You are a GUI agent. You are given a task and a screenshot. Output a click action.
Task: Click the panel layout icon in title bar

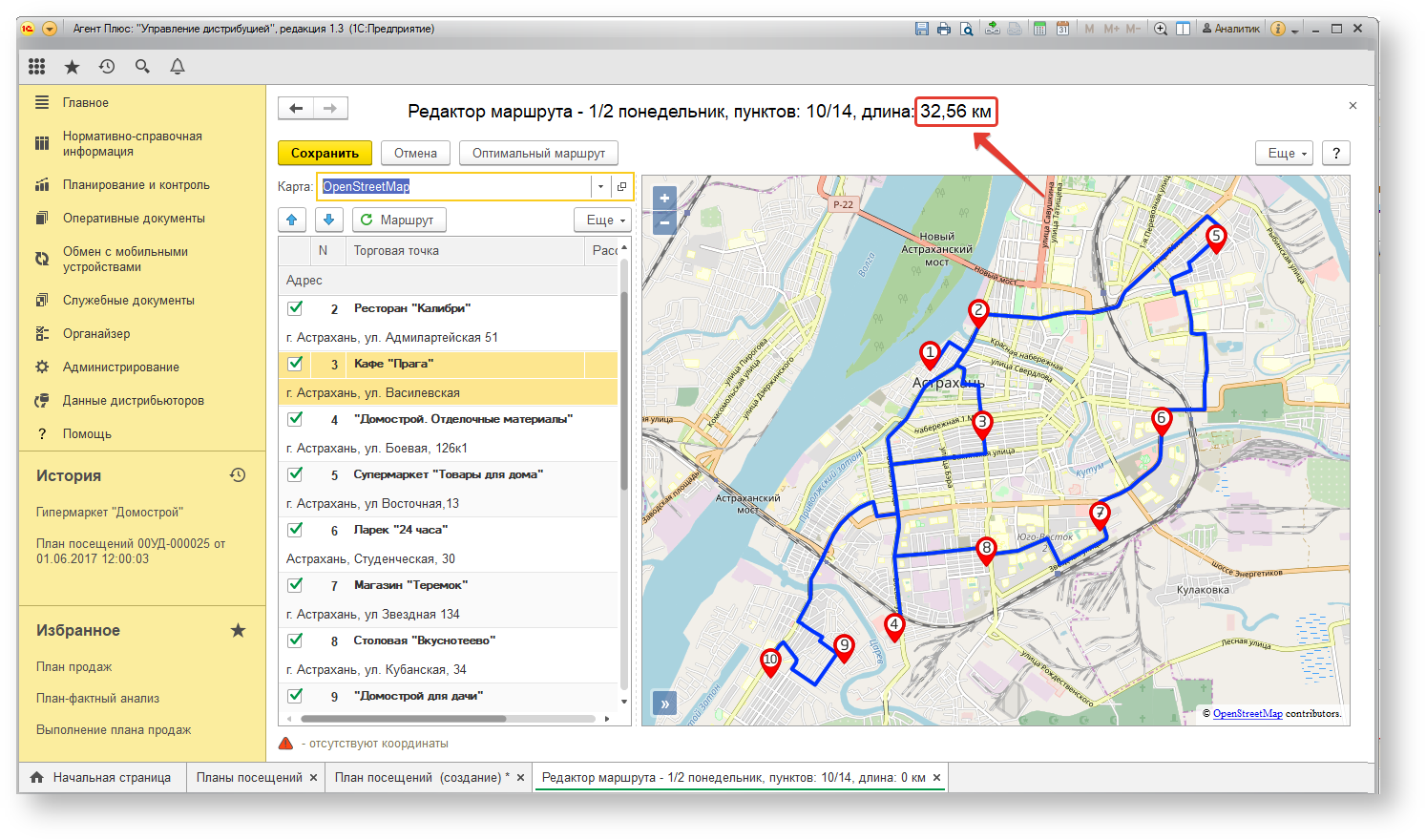point(1183,29)
